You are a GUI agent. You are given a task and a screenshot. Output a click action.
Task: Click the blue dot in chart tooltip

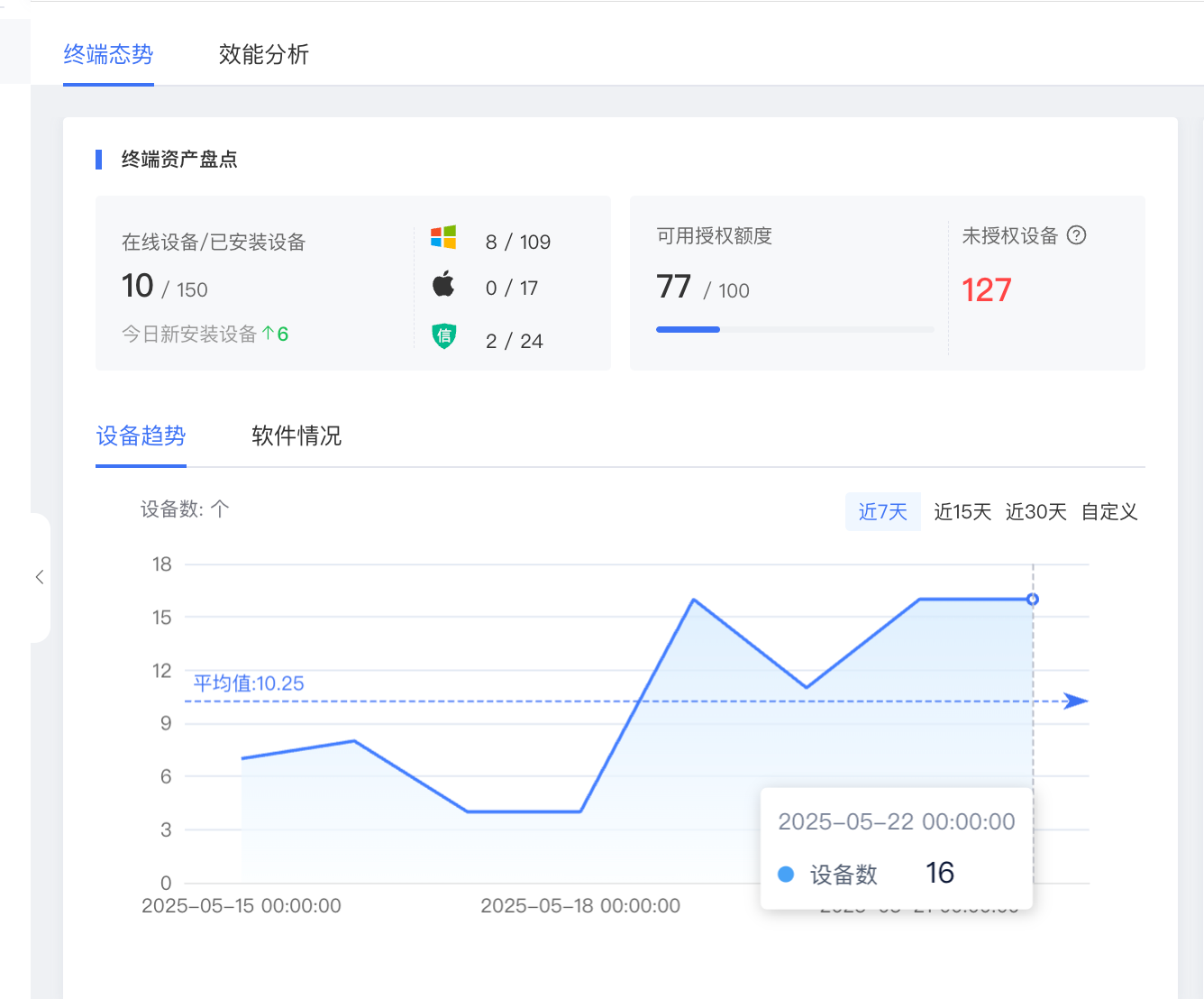pos(786,874)
